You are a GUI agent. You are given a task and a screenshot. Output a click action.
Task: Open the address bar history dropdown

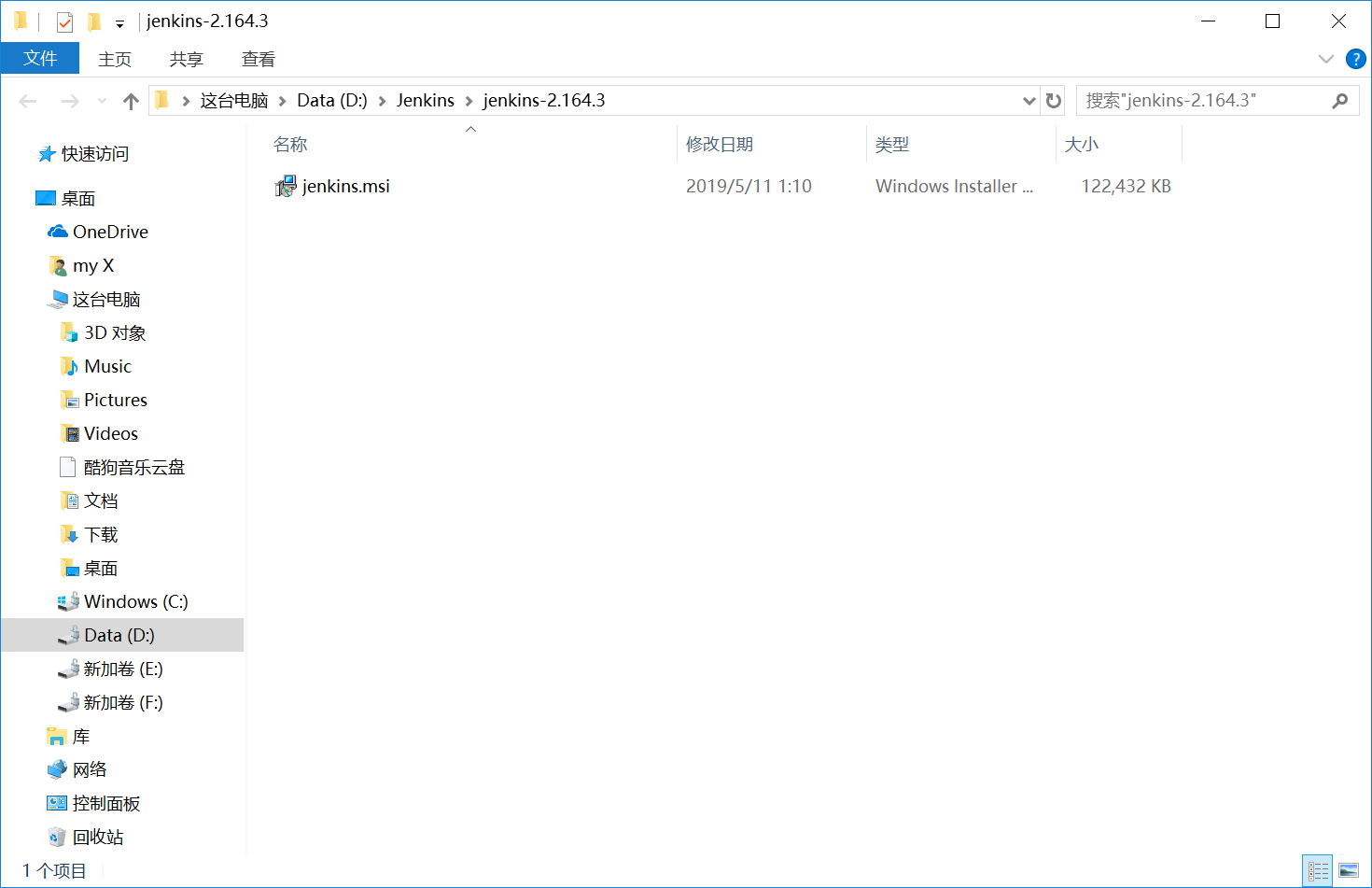[1029, 101]
